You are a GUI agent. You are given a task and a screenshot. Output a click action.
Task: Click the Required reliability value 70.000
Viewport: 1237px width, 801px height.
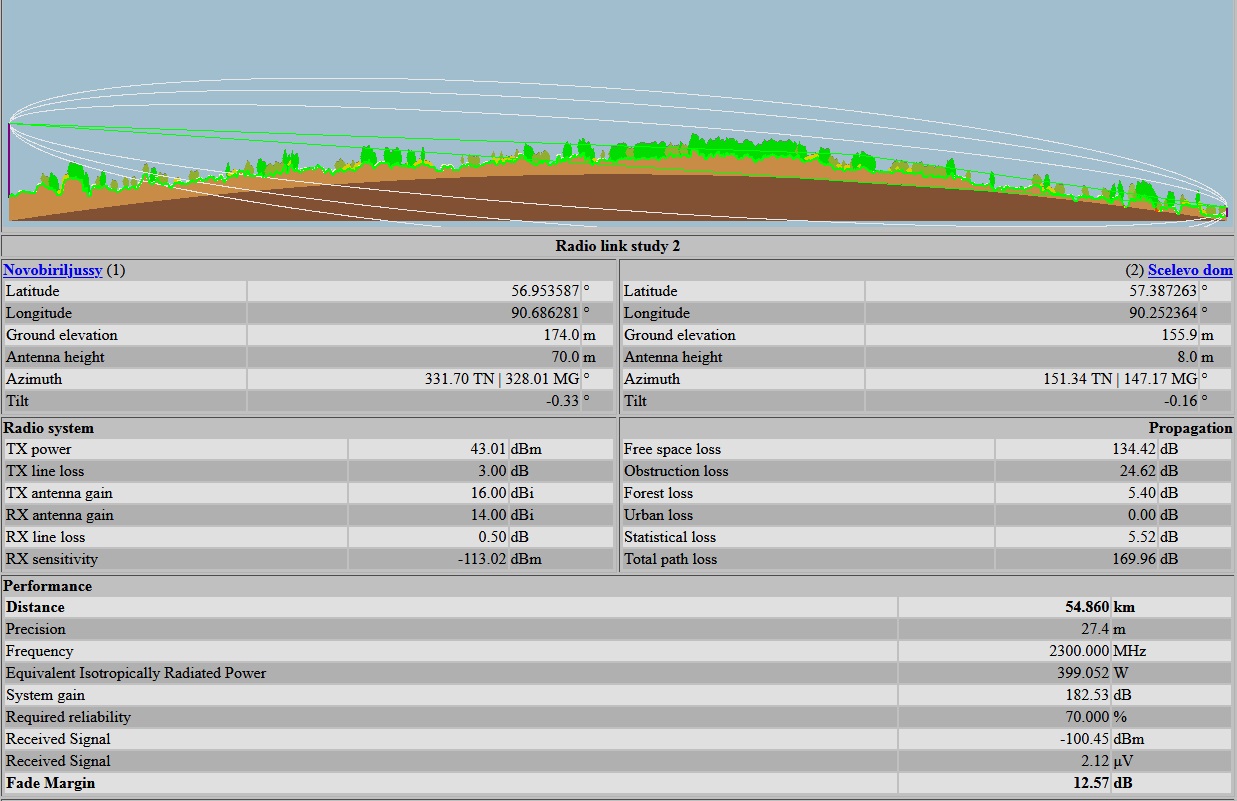(x=1084, y=717)
